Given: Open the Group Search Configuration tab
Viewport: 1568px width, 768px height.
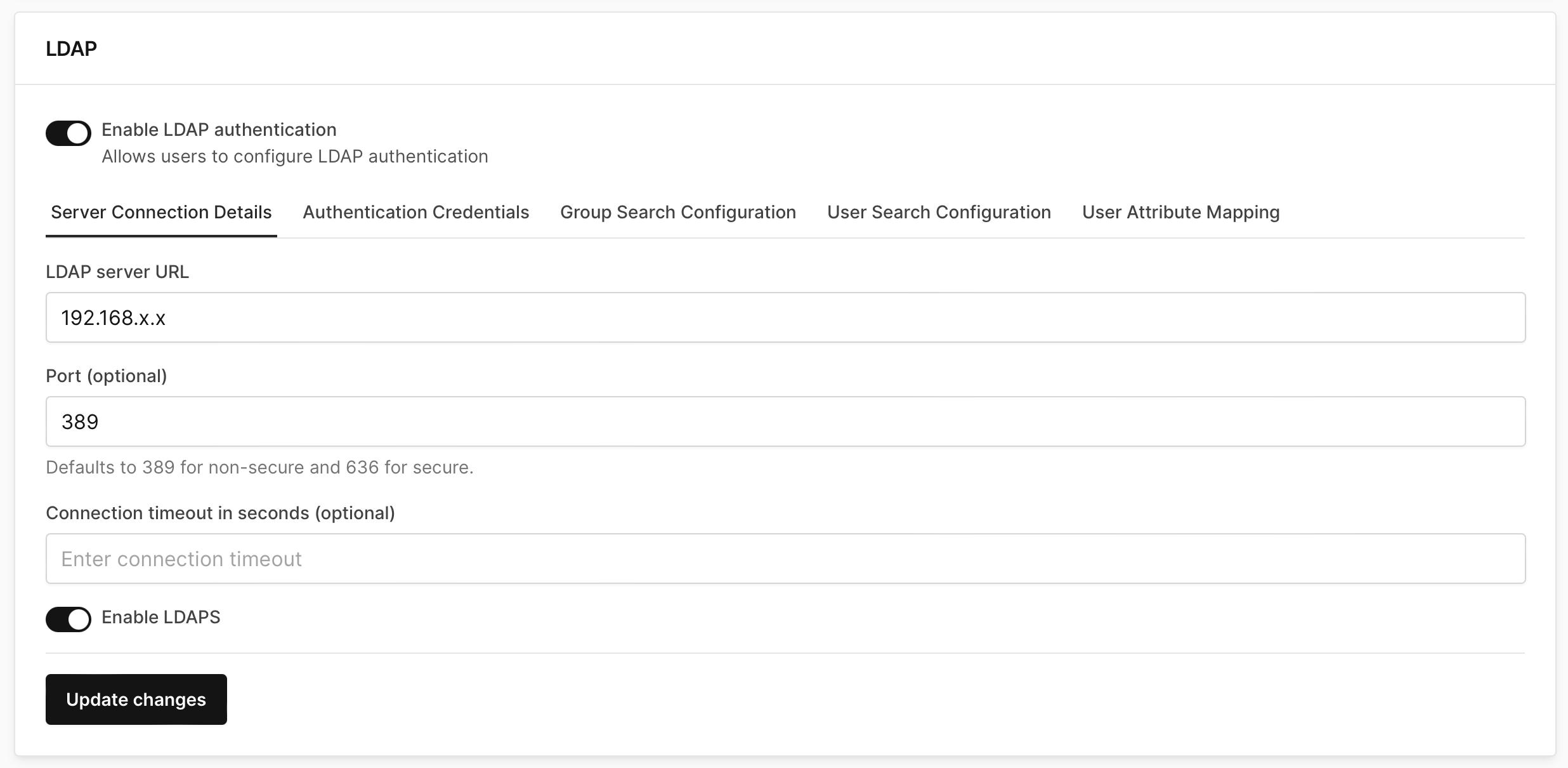Looking at the screenshot, I should [677, 212].
